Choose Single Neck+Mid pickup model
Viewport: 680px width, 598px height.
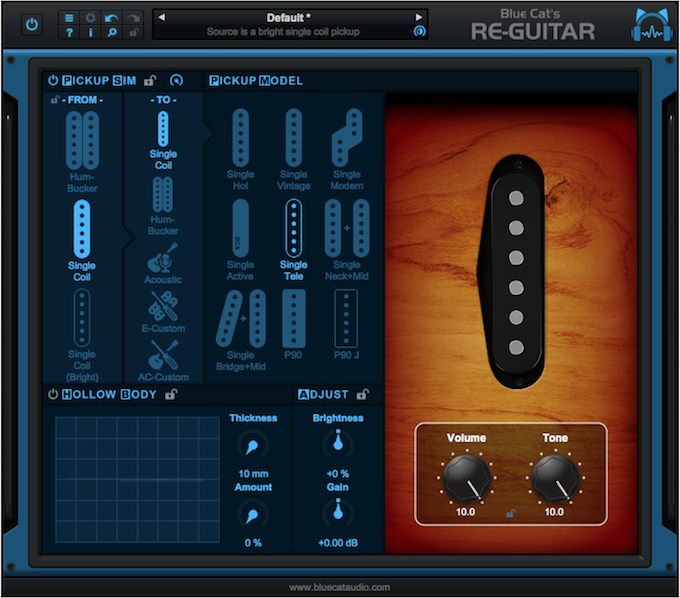click(347, 240)
